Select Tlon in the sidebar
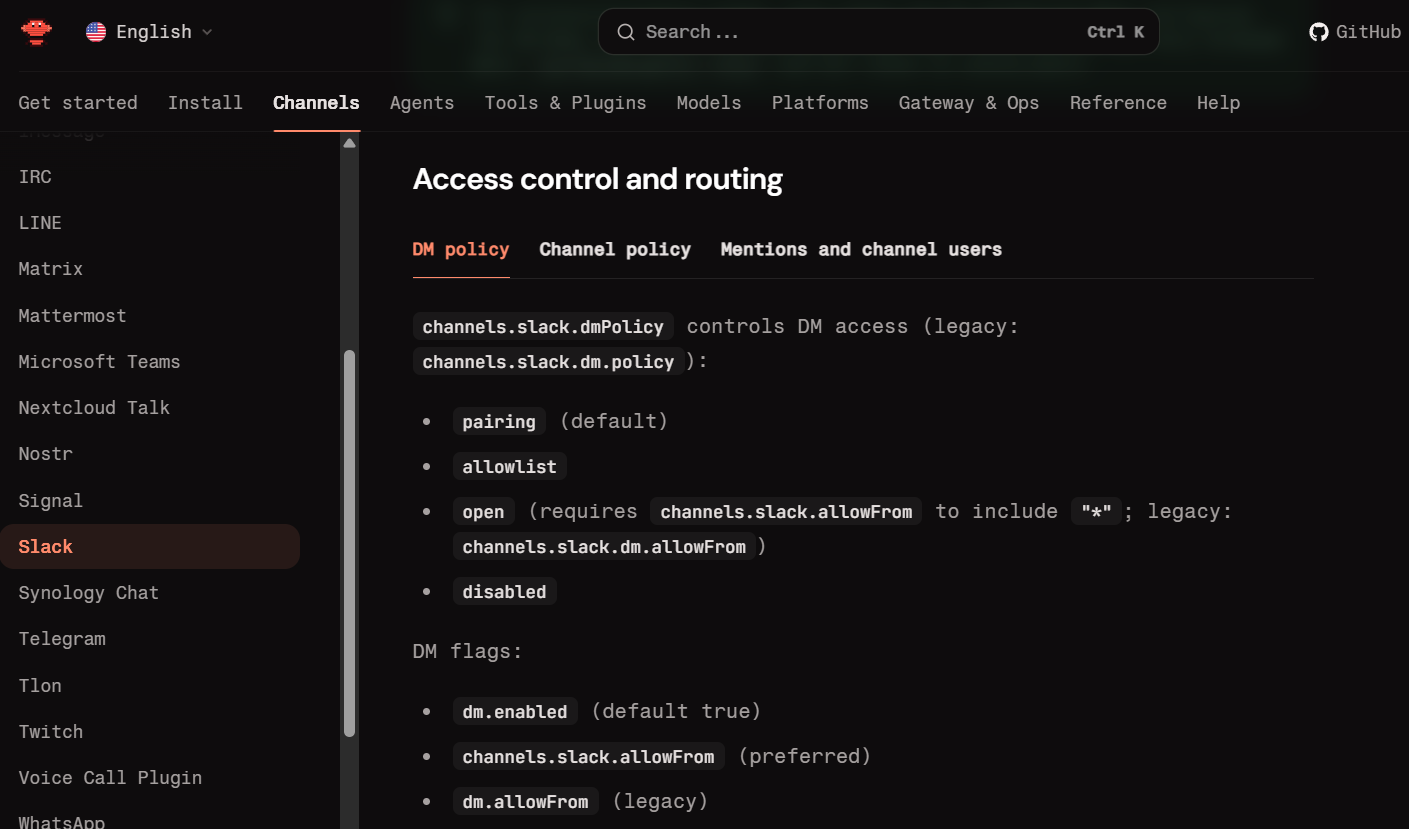 [x=40, y=685]
